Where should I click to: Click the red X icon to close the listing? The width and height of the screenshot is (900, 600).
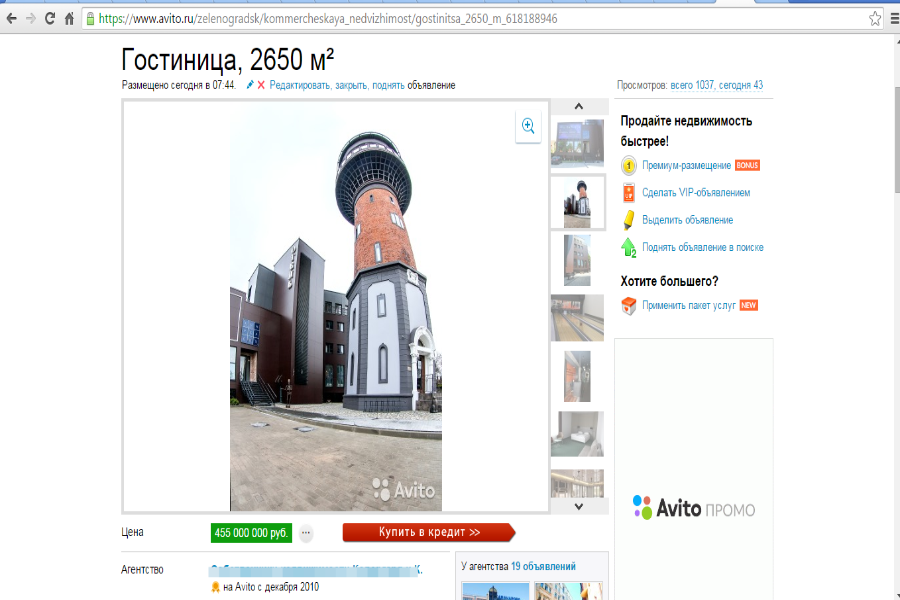tap(259, 86)
